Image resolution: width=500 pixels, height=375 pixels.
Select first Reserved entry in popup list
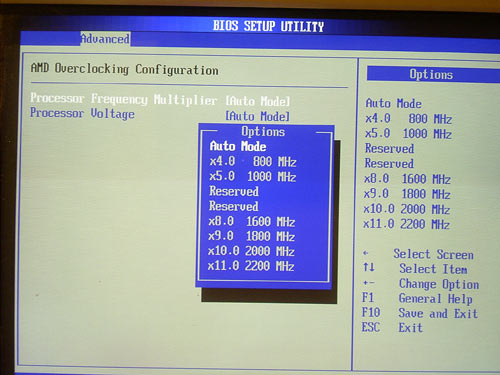pos(234,191)
